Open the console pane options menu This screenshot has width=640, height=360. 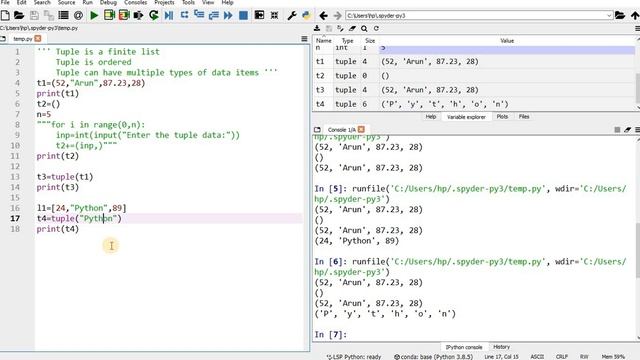point(637,129)
